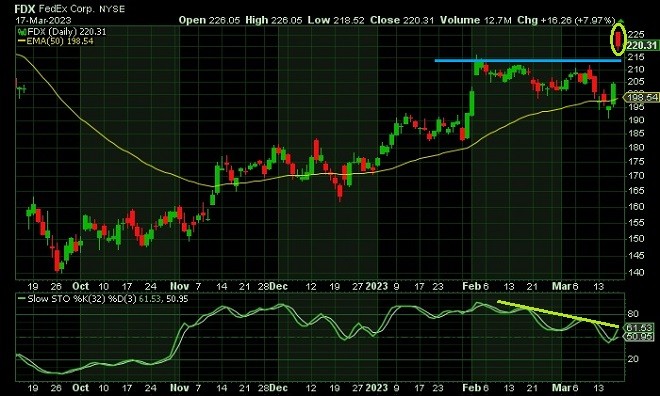Click the 17-Mar-2023 date label

pyautogui.click(x=43, y=20)
